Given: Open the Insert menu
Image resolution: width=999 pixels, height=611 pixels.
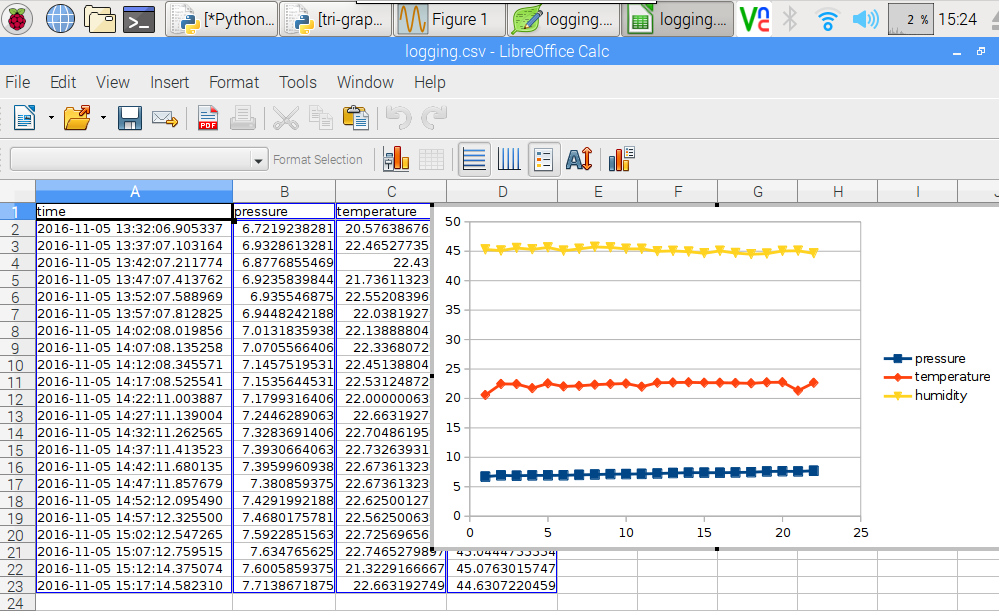Looking at the screenshot, I should tap(169, 83).
